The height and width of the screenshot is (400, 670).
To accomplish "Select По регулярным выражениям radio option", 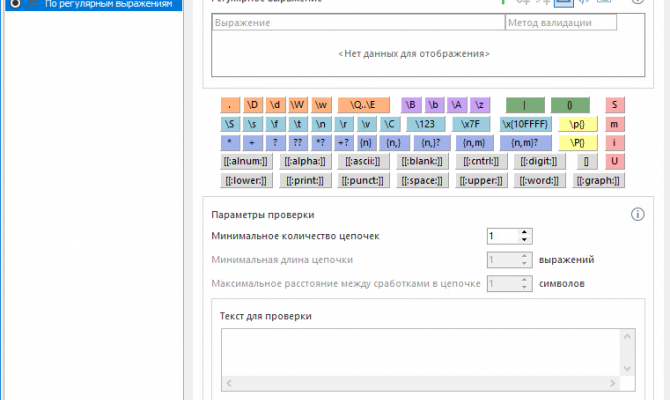I will [15, 4].
